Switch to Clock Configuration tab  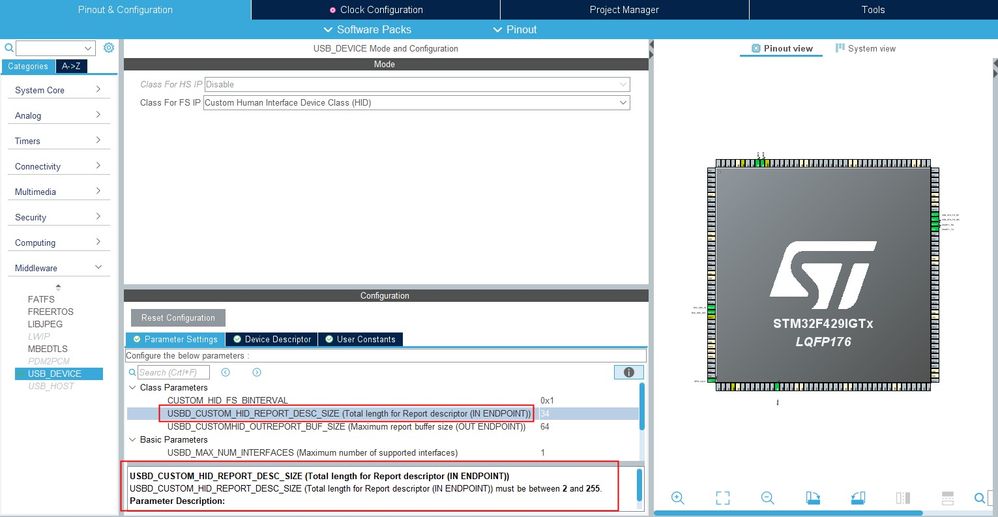tap(376, 10)
